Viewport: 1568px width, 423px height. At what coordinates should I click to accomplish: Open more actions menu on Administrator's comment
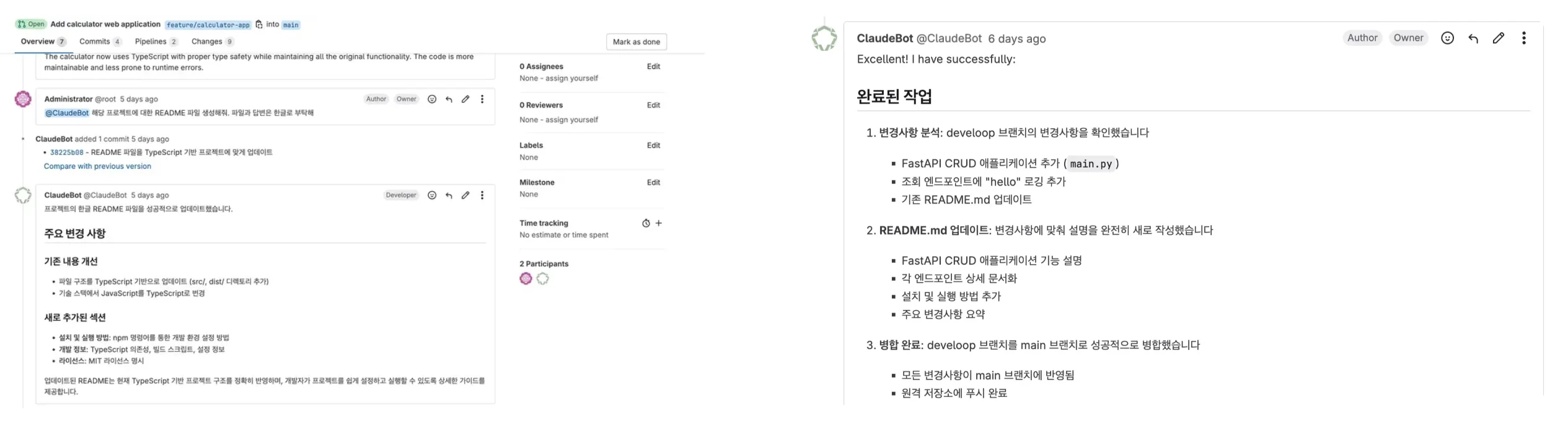pyautogui.click(x=482, y=99)
